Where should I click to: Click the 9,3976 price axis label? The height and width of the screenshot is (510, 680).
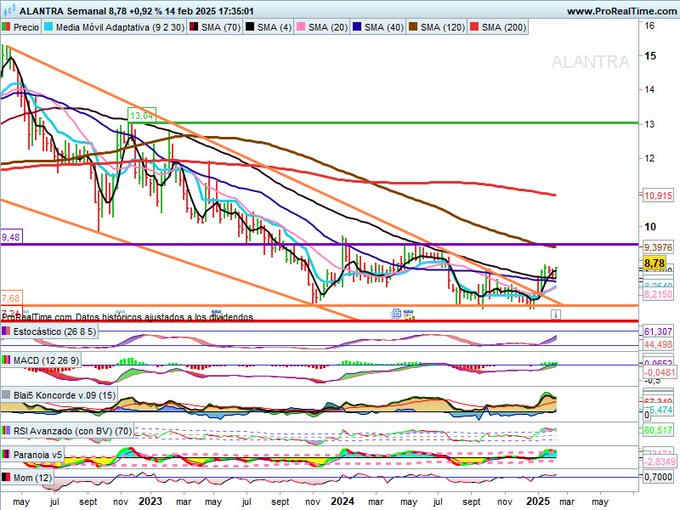click(658, 248)
